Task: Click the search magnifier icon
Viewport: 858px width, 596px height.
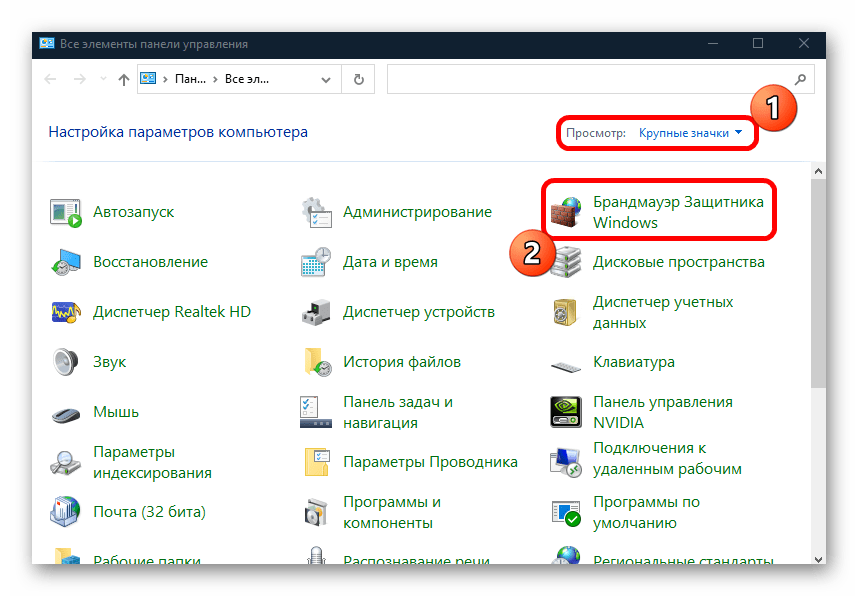Action: point(800,79)
